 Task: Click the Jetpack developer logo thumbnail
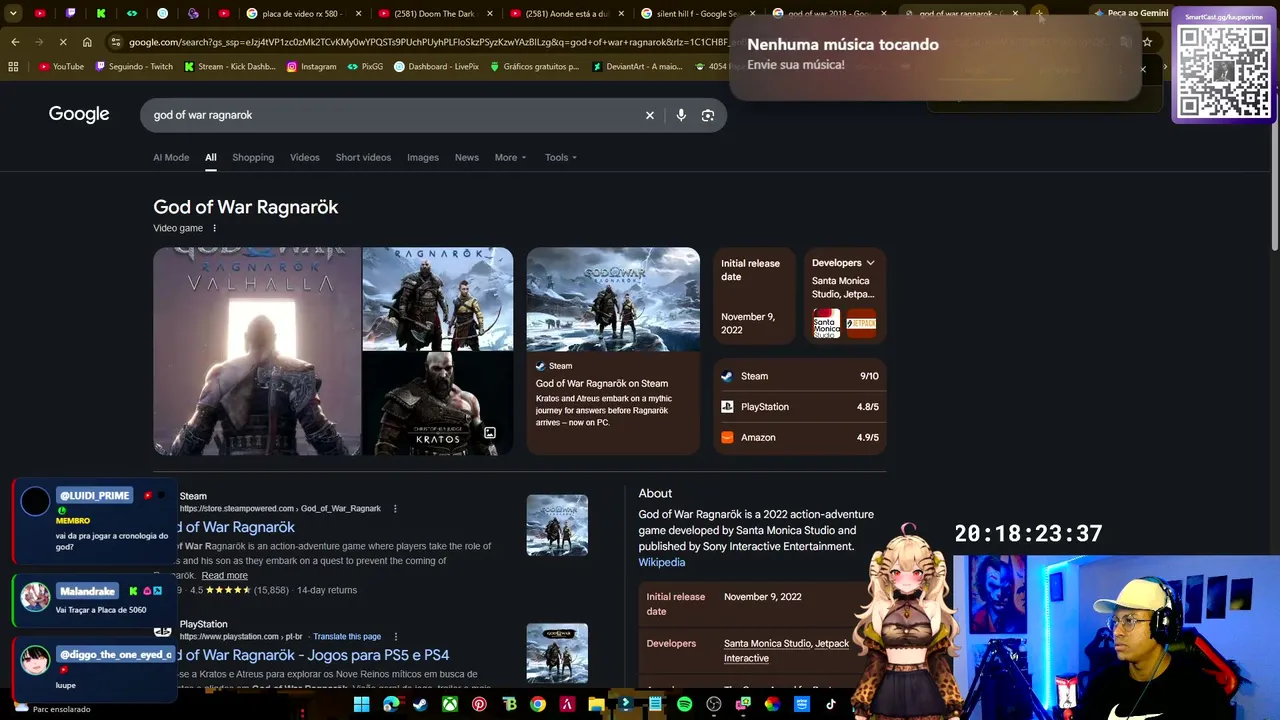861,323
